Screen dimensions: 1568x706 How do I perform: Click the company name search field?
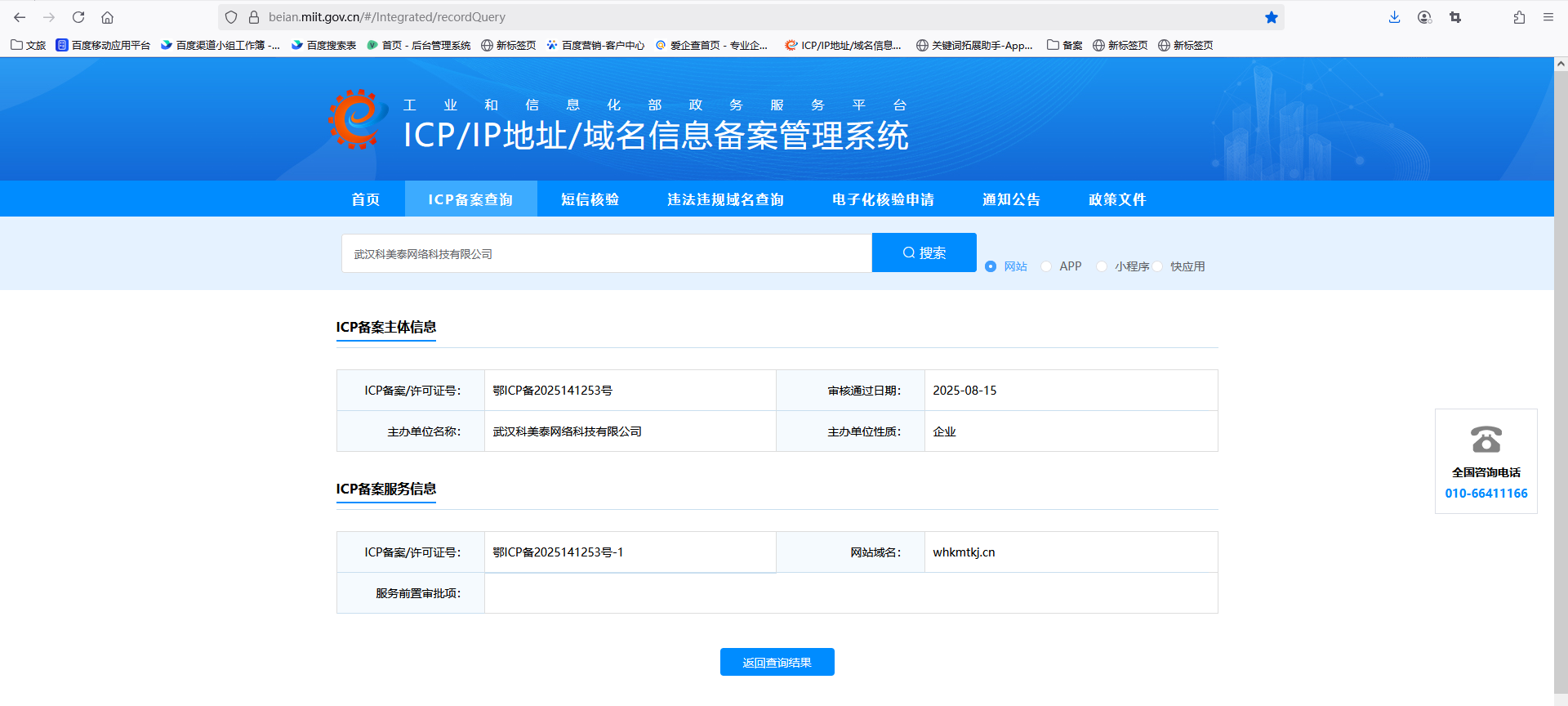coord(606,254)
